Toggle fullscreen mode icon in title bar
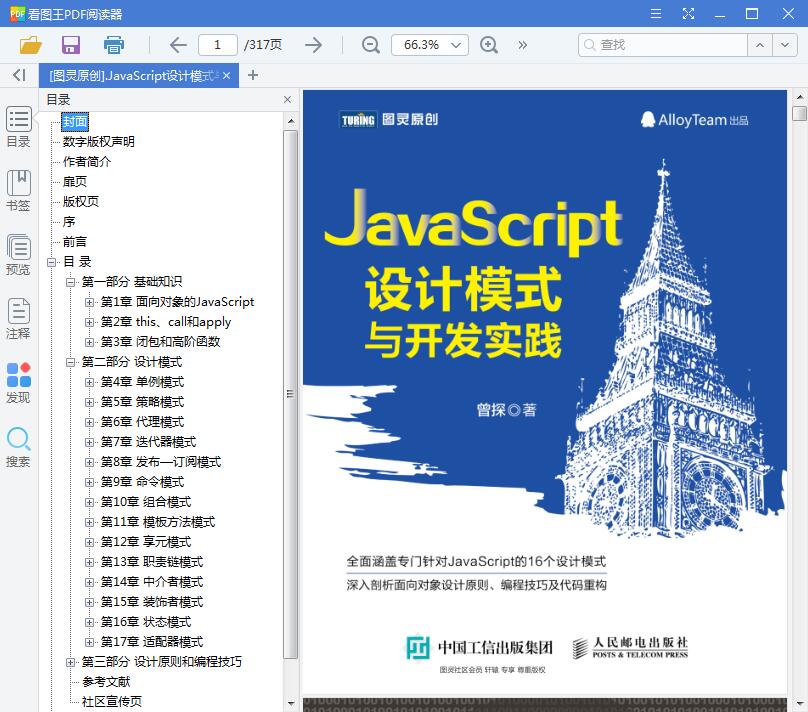 pyautogui.click(x=688, y=13)
